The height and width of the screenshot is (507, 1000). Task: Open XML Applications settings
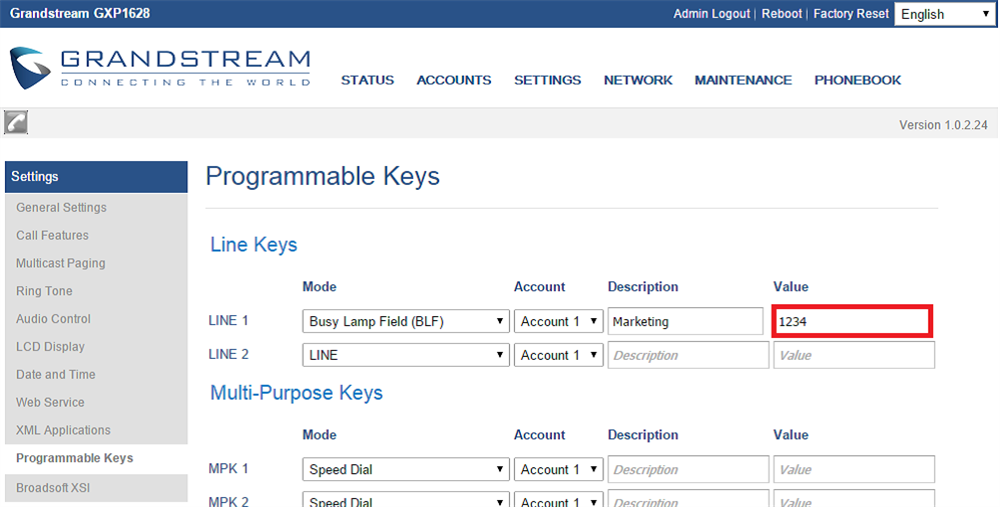pyautogui.click(x=63, y=430)
